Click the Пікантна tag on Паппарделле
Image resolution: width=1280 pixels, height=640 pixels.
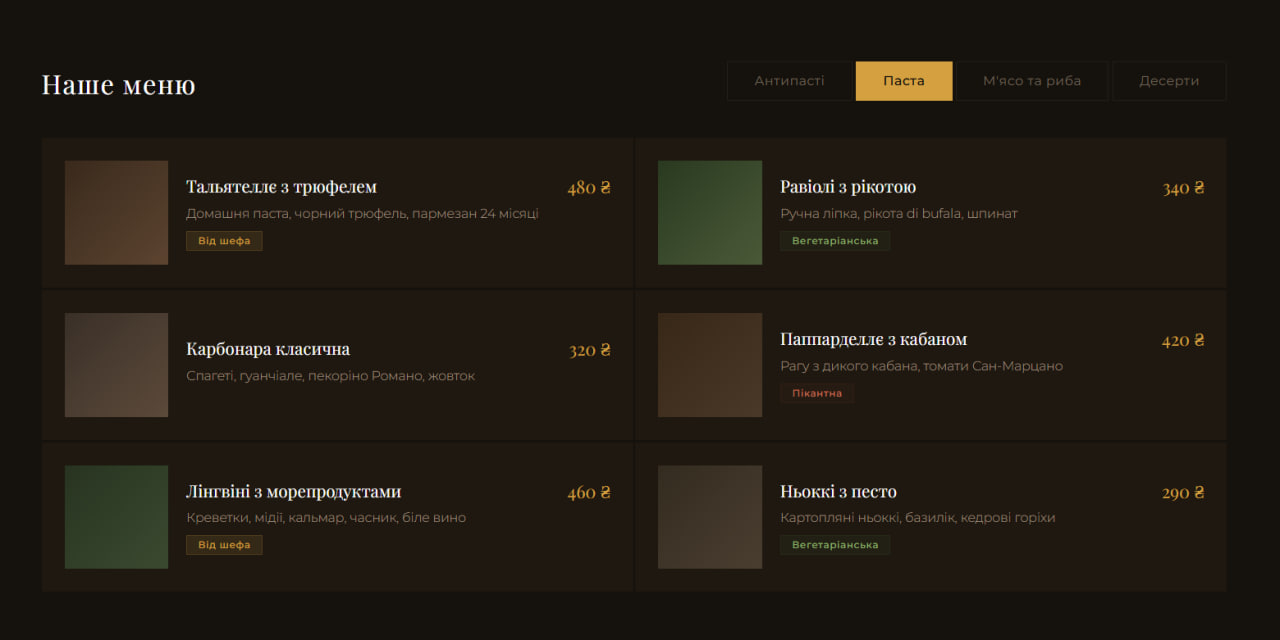[817, 393]
